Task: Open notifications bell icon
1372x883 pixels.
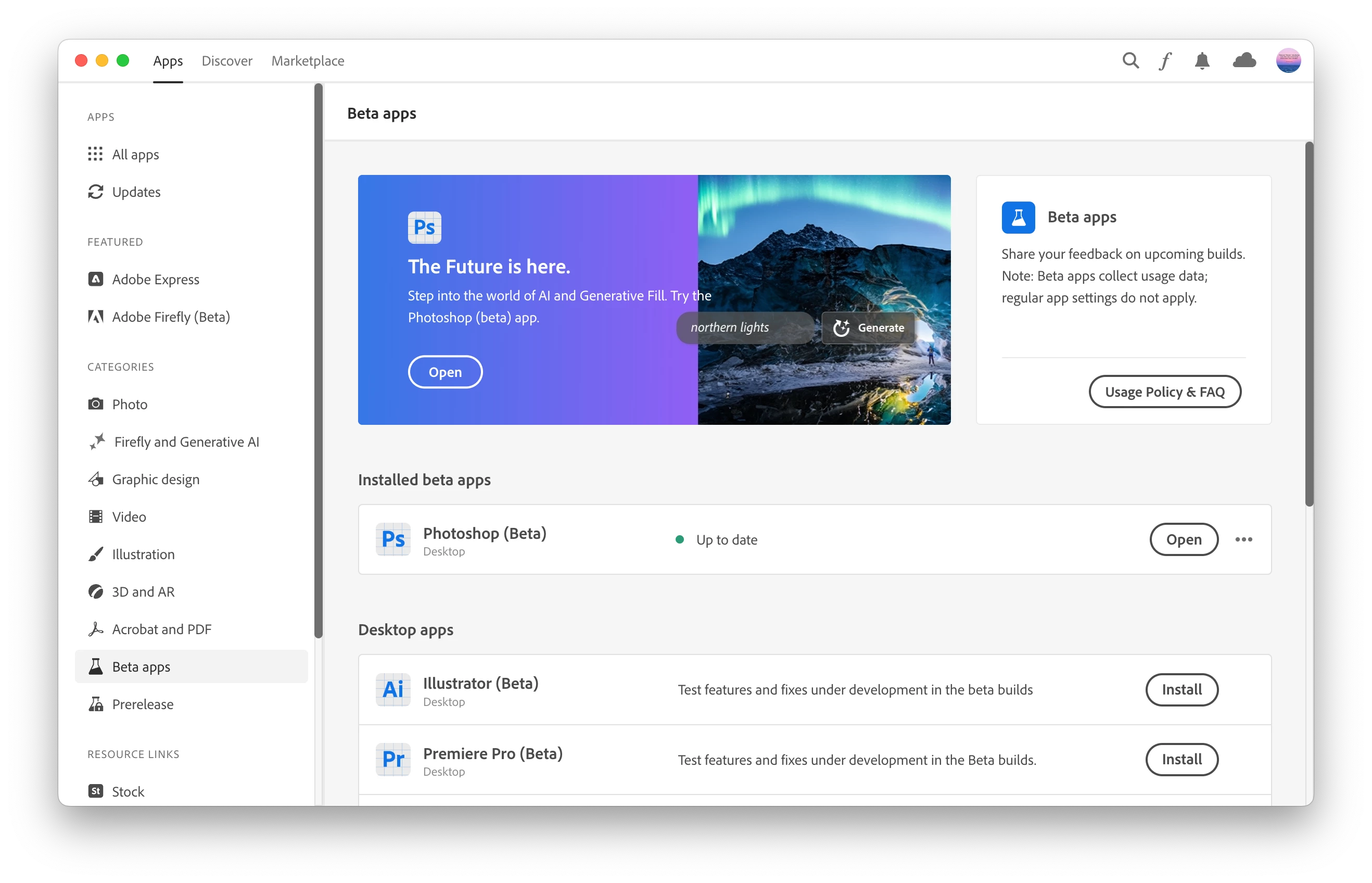Action: (1202, 61)
